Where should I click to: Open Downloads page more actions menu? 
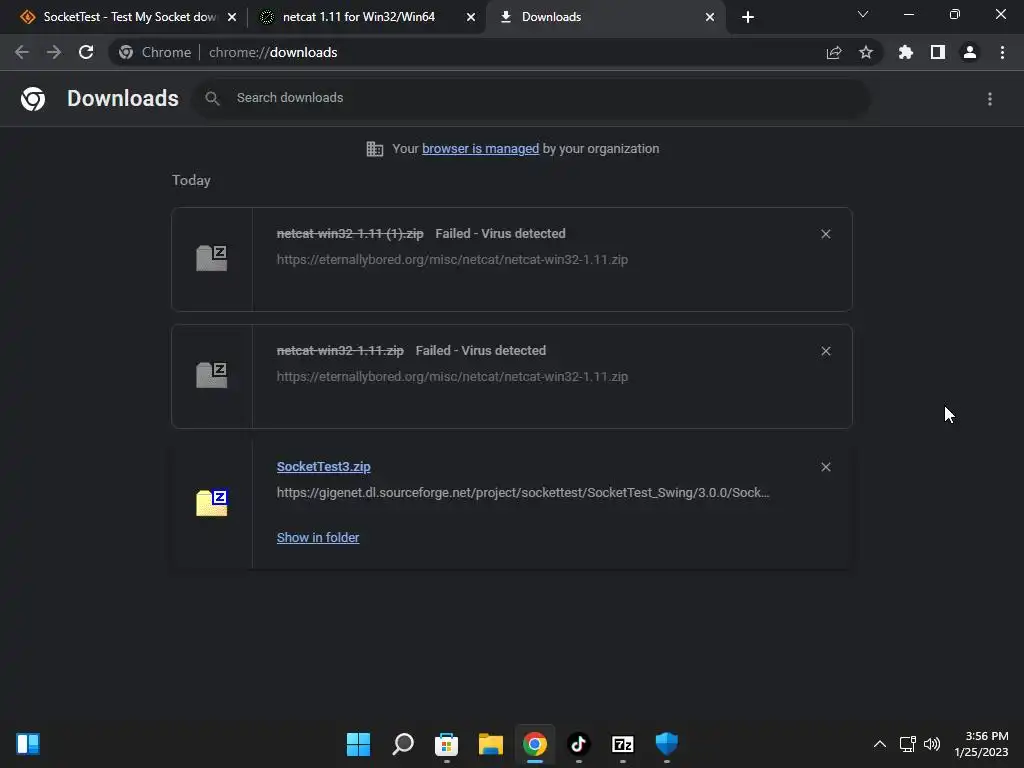click(x=990, y=99)
